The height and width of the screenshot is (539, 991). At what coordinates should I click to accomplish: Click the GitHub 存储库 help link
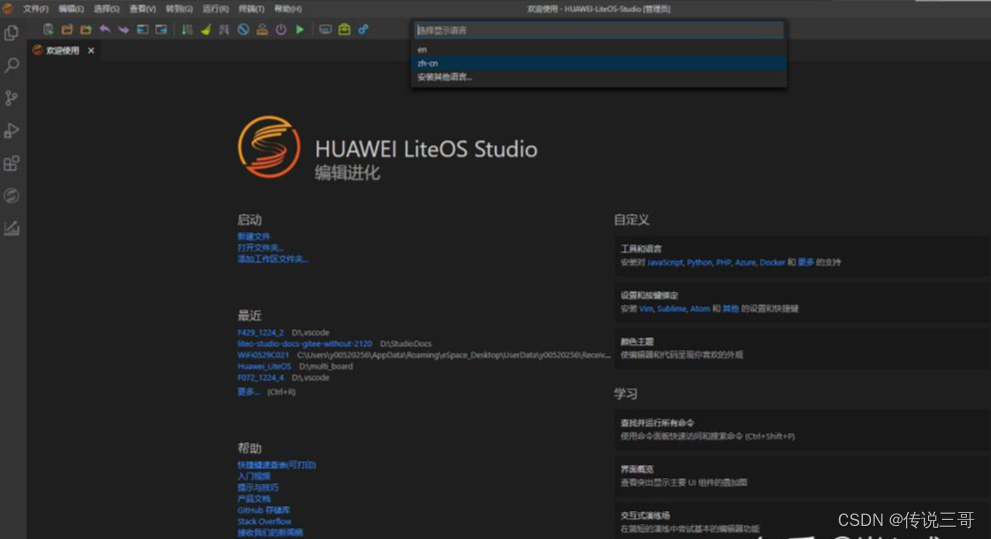point(264,511)
